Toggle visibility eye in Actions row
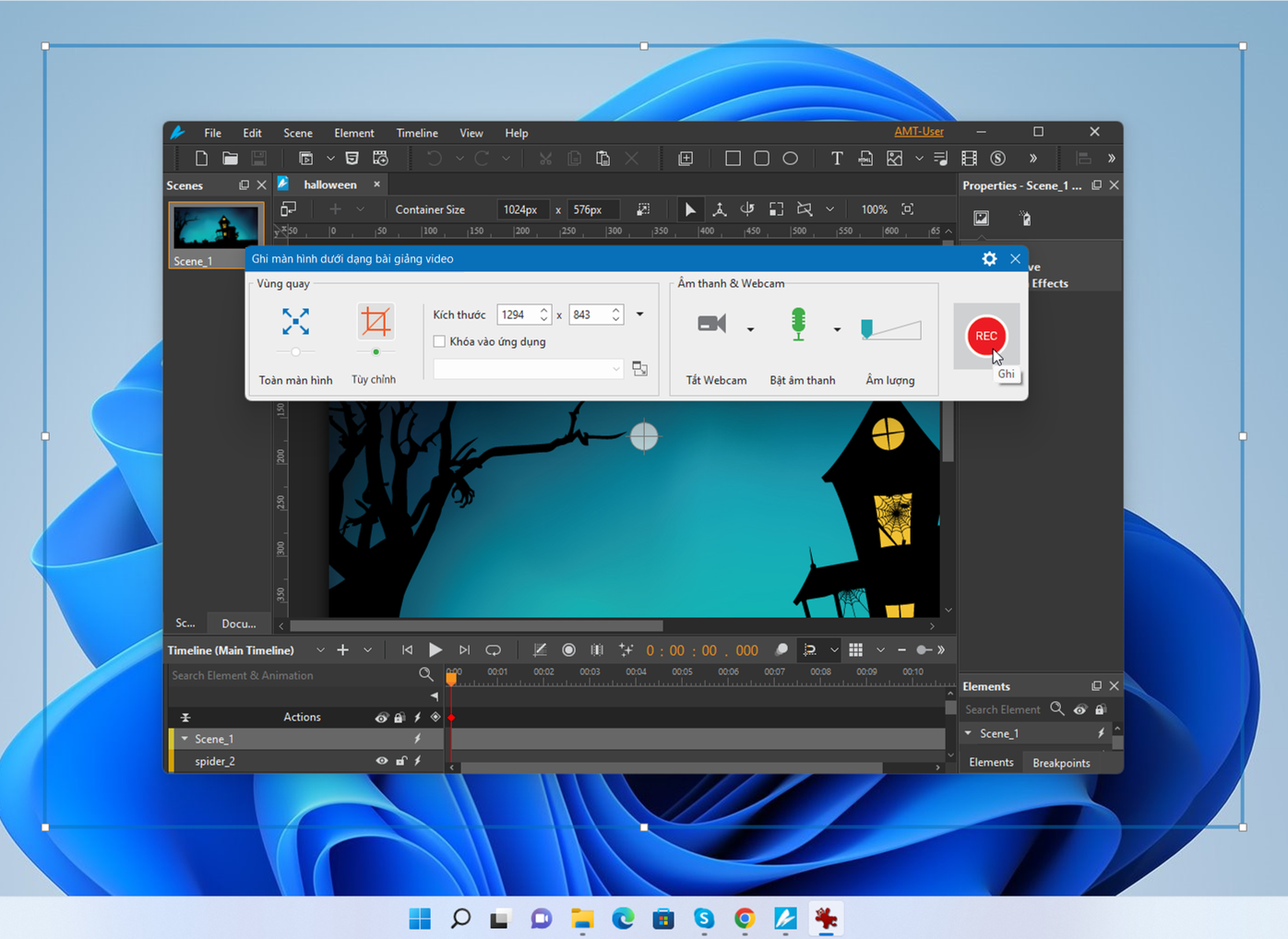1288x939 pixels. [381, 717]
